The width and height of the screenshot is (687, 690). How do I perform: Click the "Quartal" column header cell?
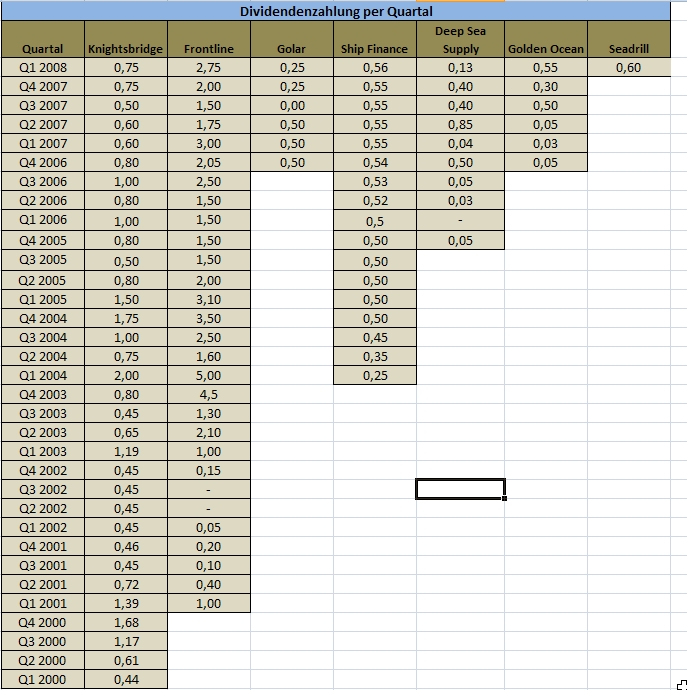(x=43, y=39)
